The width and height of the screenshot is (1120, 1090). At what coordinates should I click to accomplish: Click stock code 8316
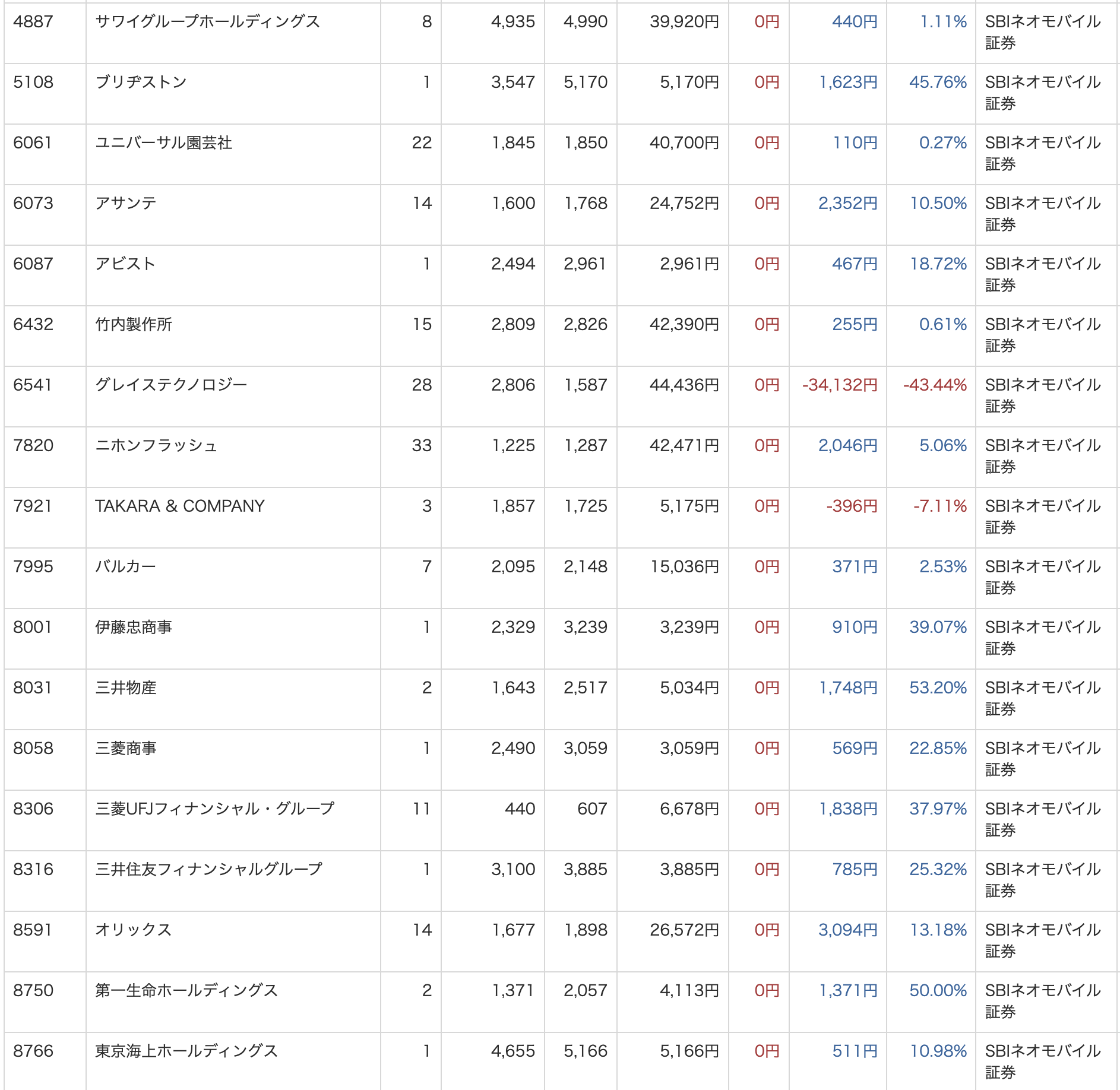(33, 870)
